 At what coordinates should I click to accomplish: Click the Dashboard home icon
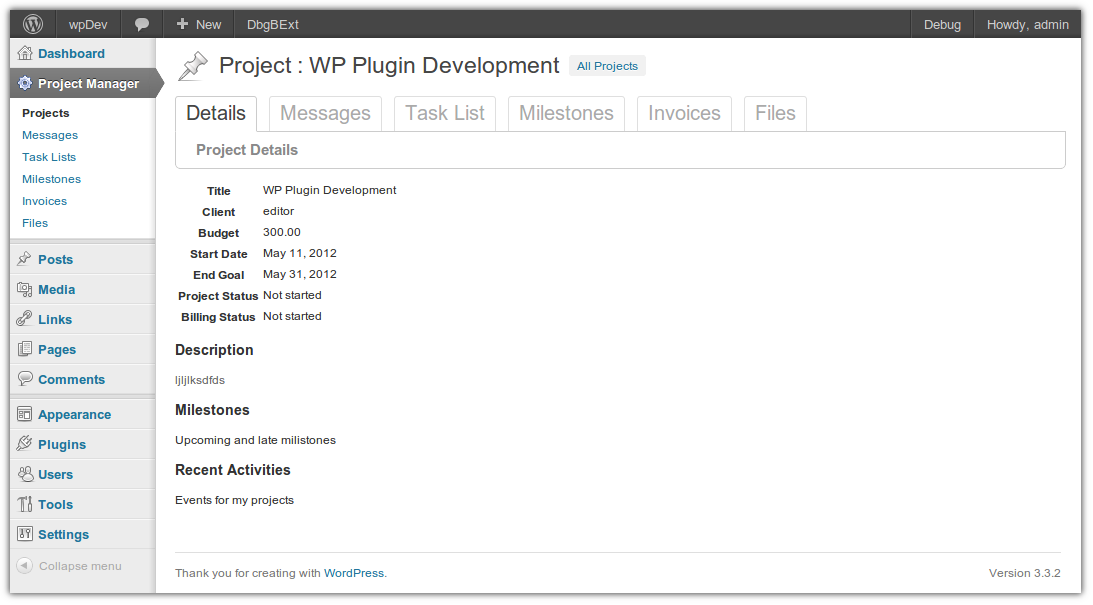click(x=25, y=53)
